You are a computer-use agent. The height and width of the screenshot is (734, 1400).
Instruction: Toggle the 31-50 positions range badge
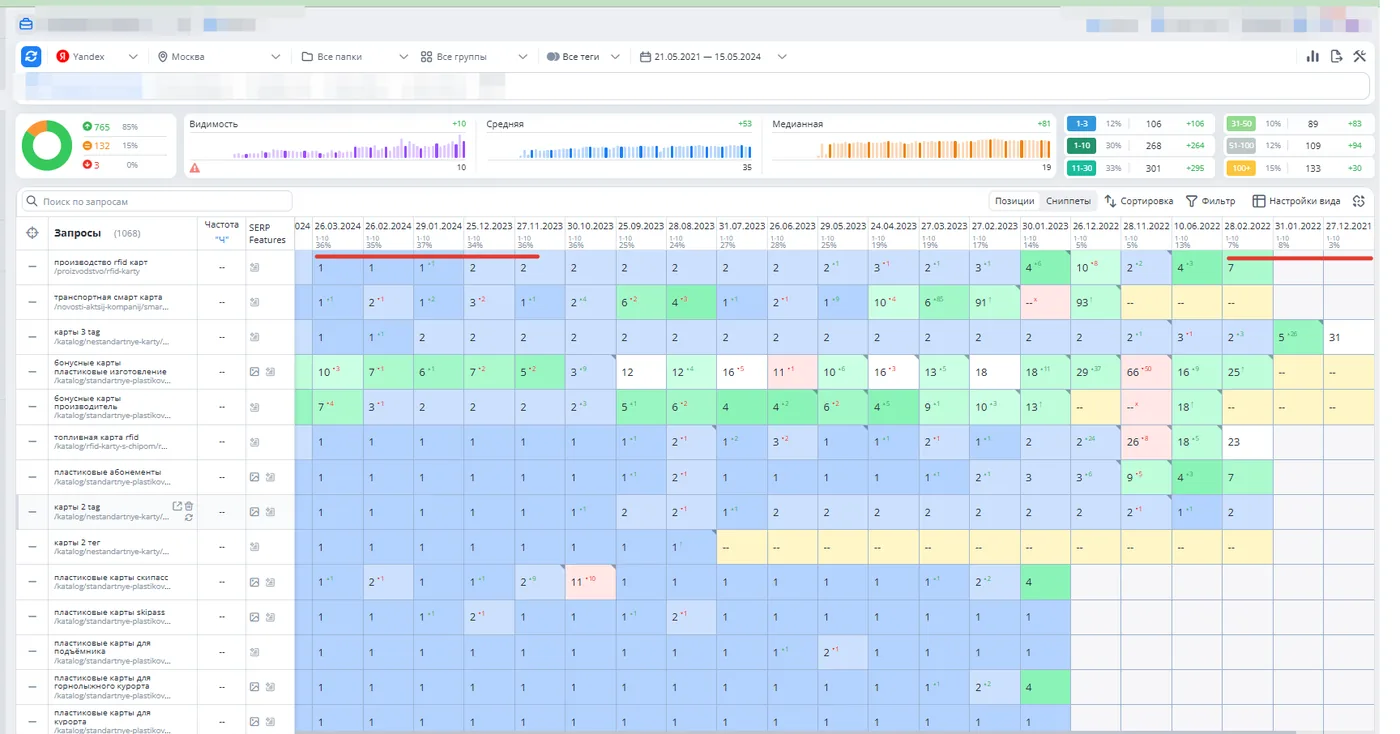click(1241, 124)
